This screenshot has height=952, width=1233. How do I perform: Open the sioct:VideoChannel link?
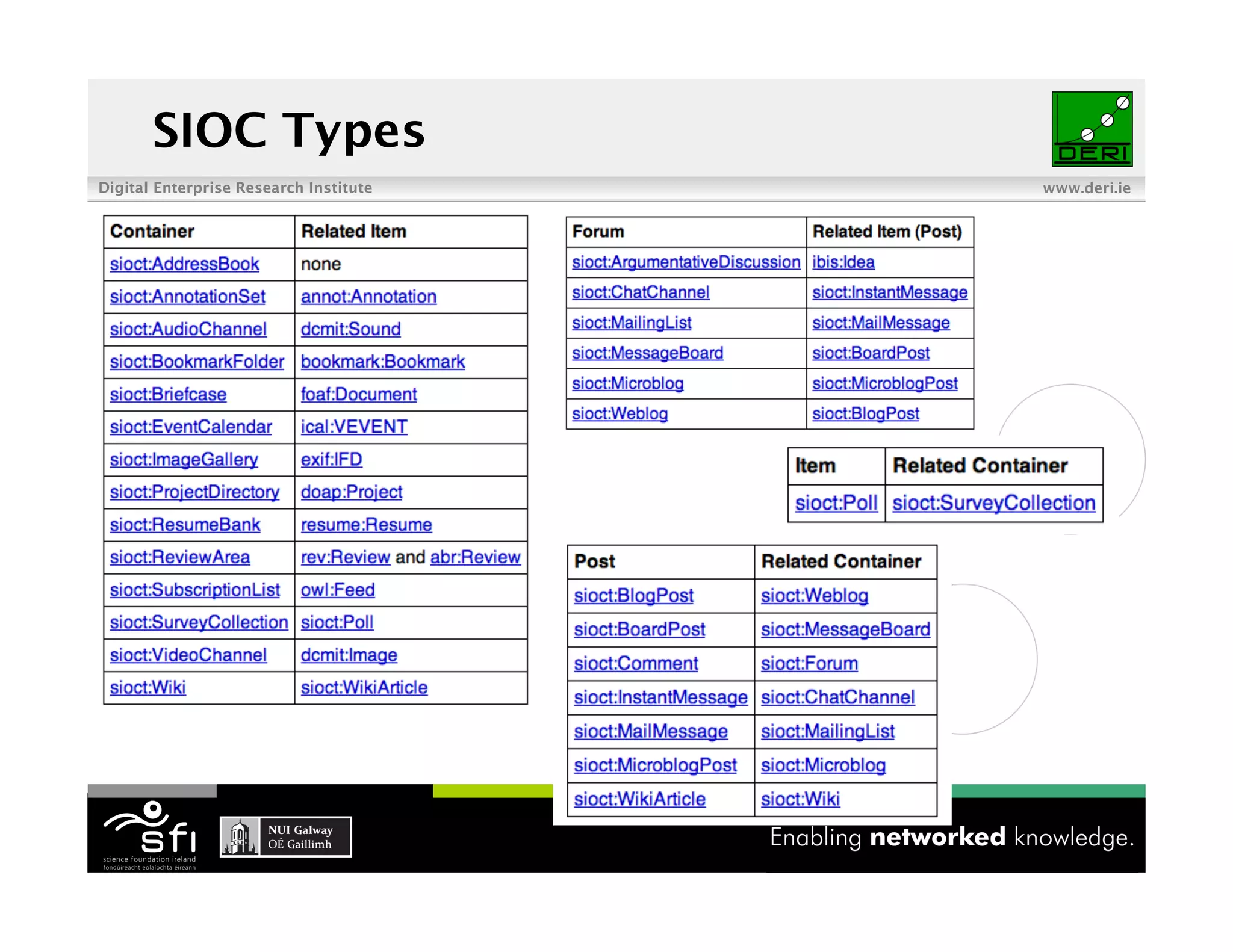point(188,655)
